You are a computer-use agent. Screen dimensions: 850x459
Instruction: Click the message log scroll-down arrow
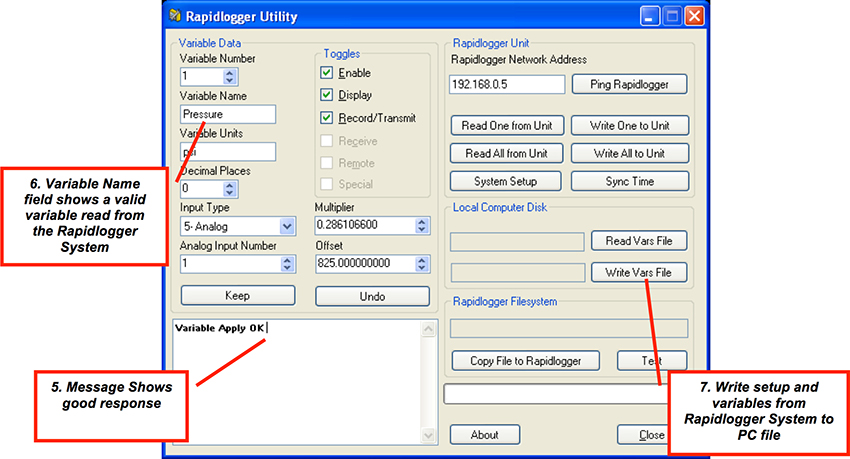coord(428,435)
